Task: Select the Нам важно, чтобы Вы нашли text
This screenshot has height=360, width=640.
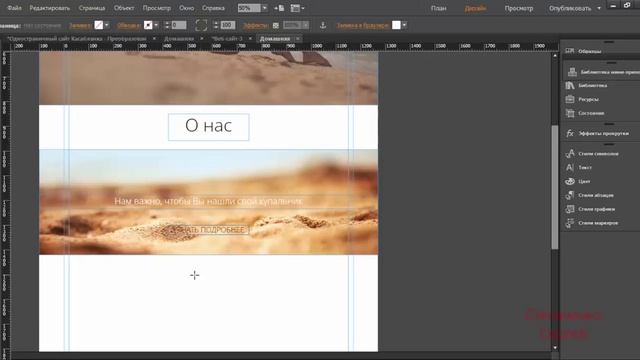Action: pos(209,201)
